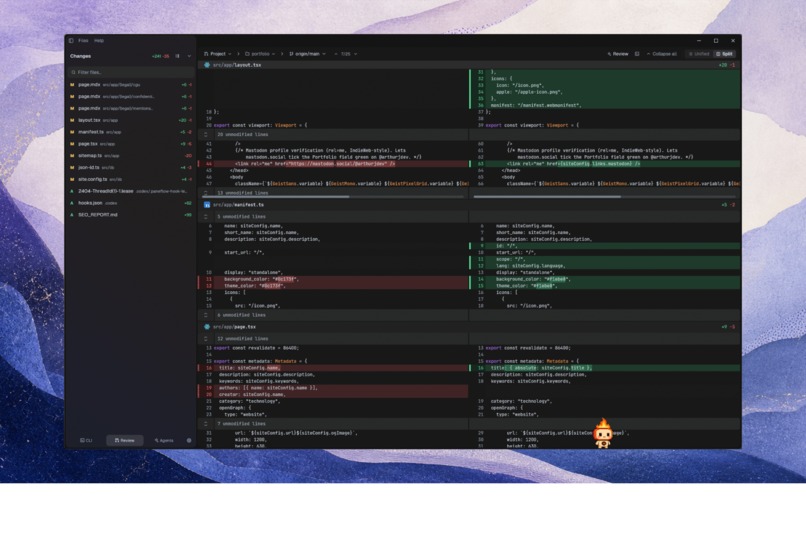
Task: Open settings with the bottom gear icon
Action: point(189,441)
